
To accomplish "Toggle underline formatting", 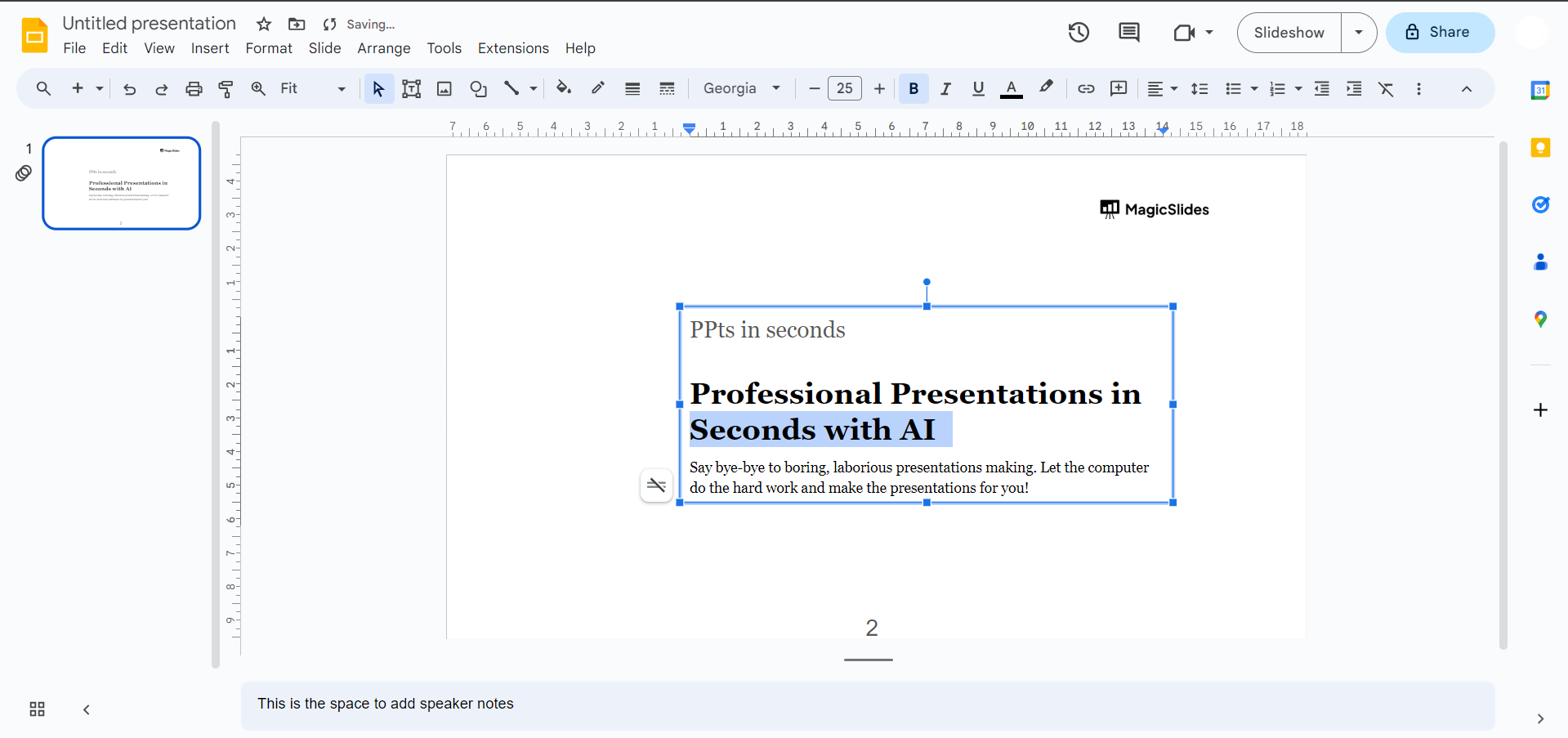I will click(978, 89).
